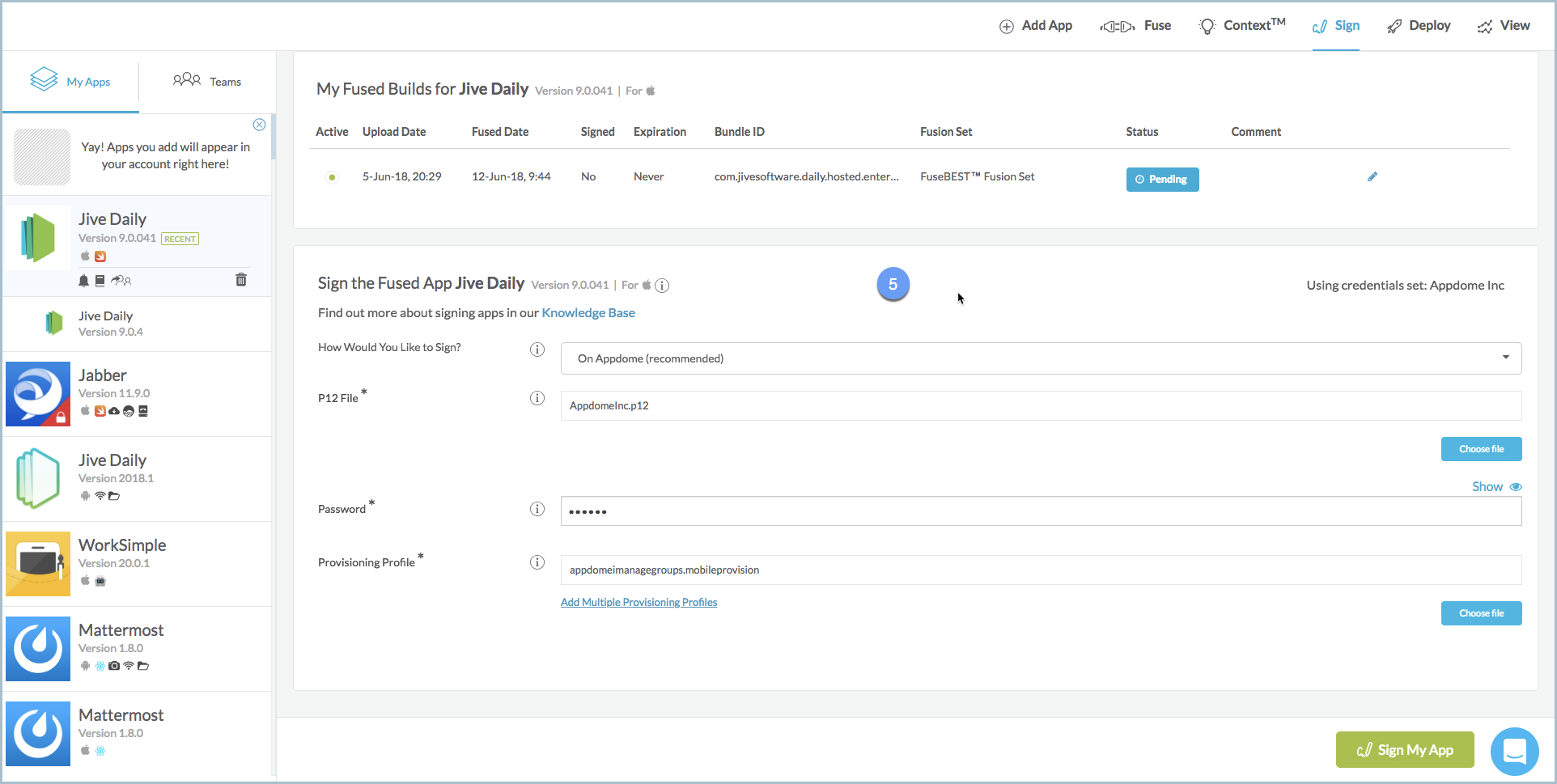Open Add Multiple Provisioning Profiles link
The height and width of the screenshot is (784, 1557).
pos(638,602)
